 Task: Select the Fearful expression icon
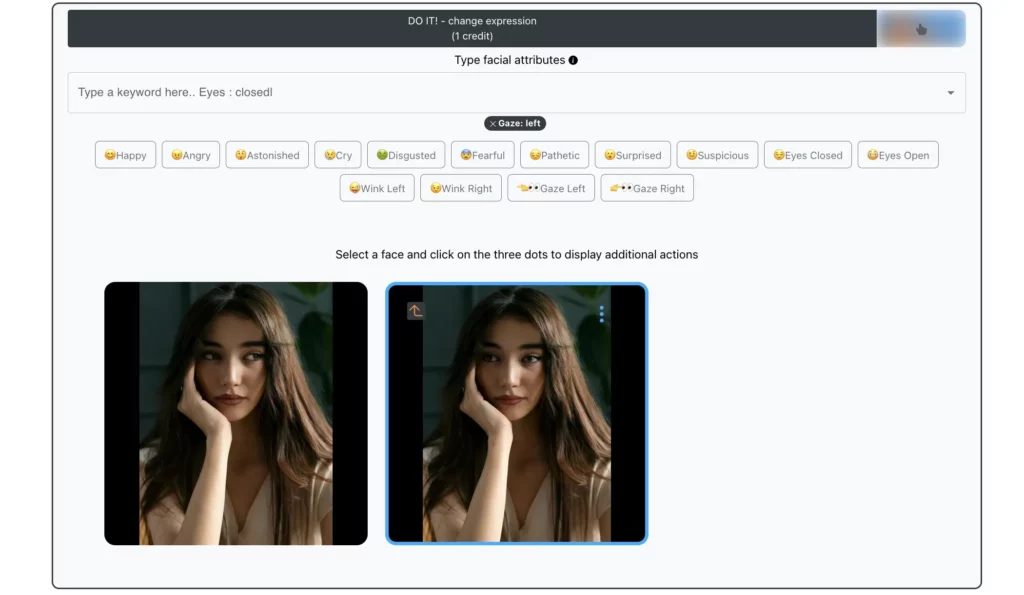click(x=482, y=155)
